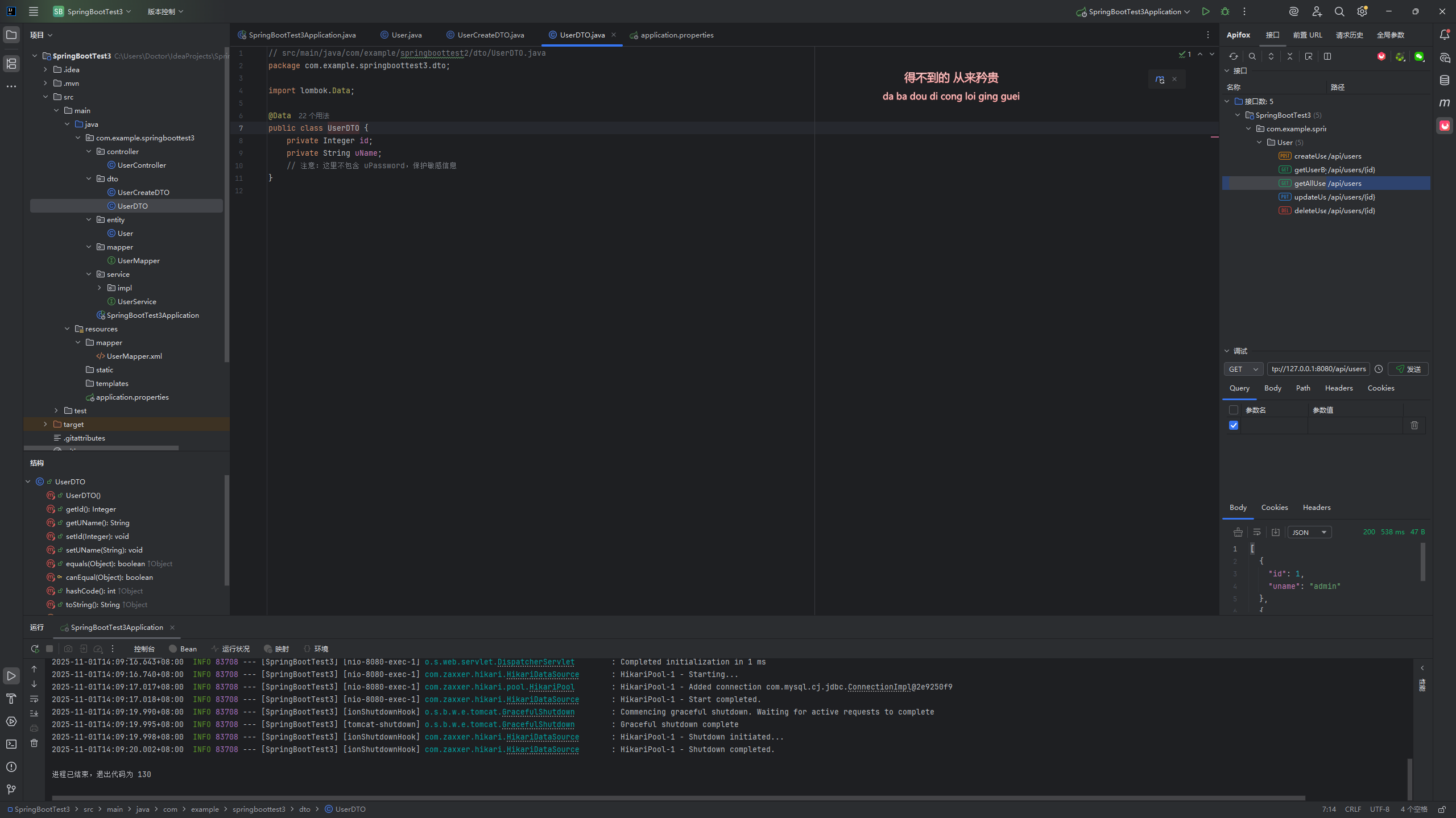Open the GET method dropdown

pyautogui.click(x=1243, y=369)
